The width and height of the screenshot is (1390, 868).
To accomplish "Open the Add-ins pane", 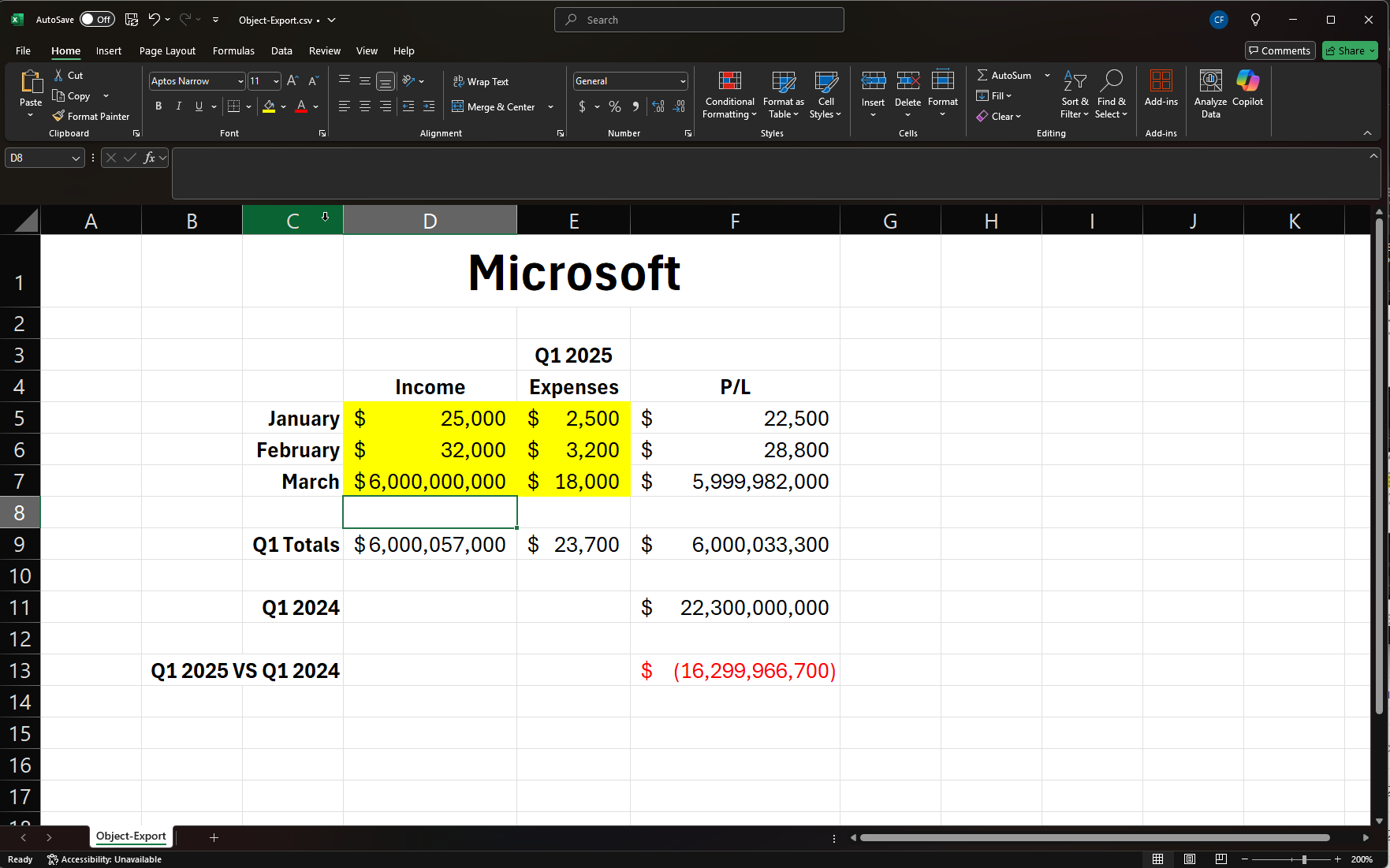I will coord(1161,88).
